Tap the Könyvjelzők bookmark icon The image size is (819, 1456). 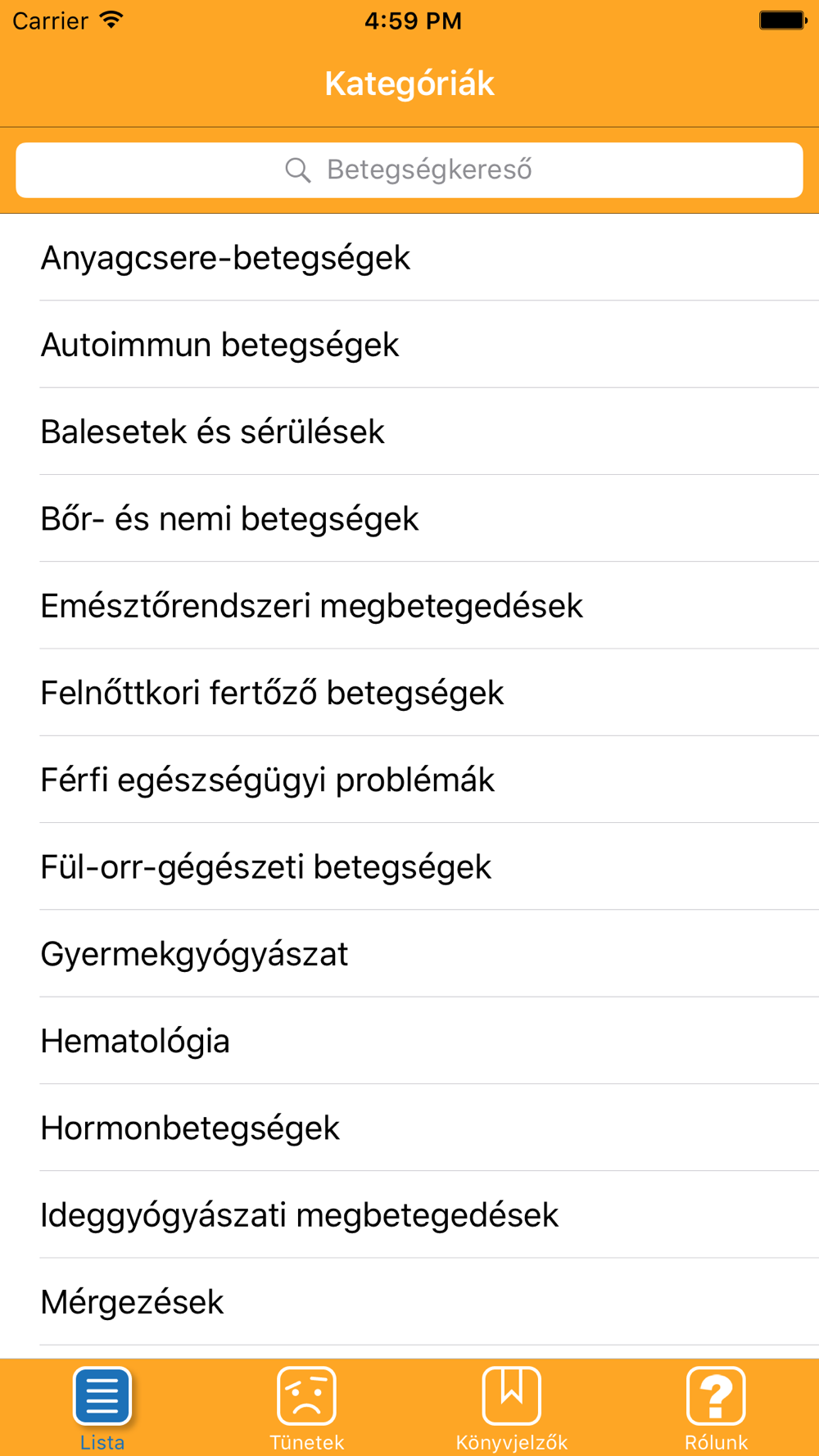512,1396
